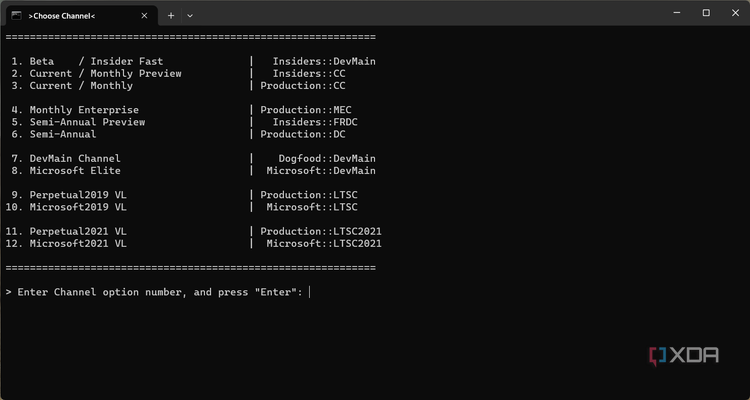Click the Microsoft Elite option line
The height and width of the screenshot is (400, 750).
click(193, 171)
